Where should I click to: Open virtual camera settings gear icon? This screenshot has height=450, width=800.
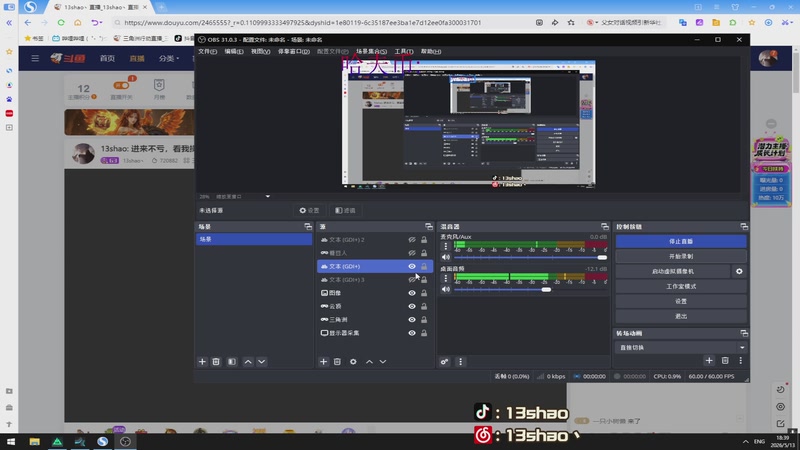pyautogui.click(x=739, y=271)
